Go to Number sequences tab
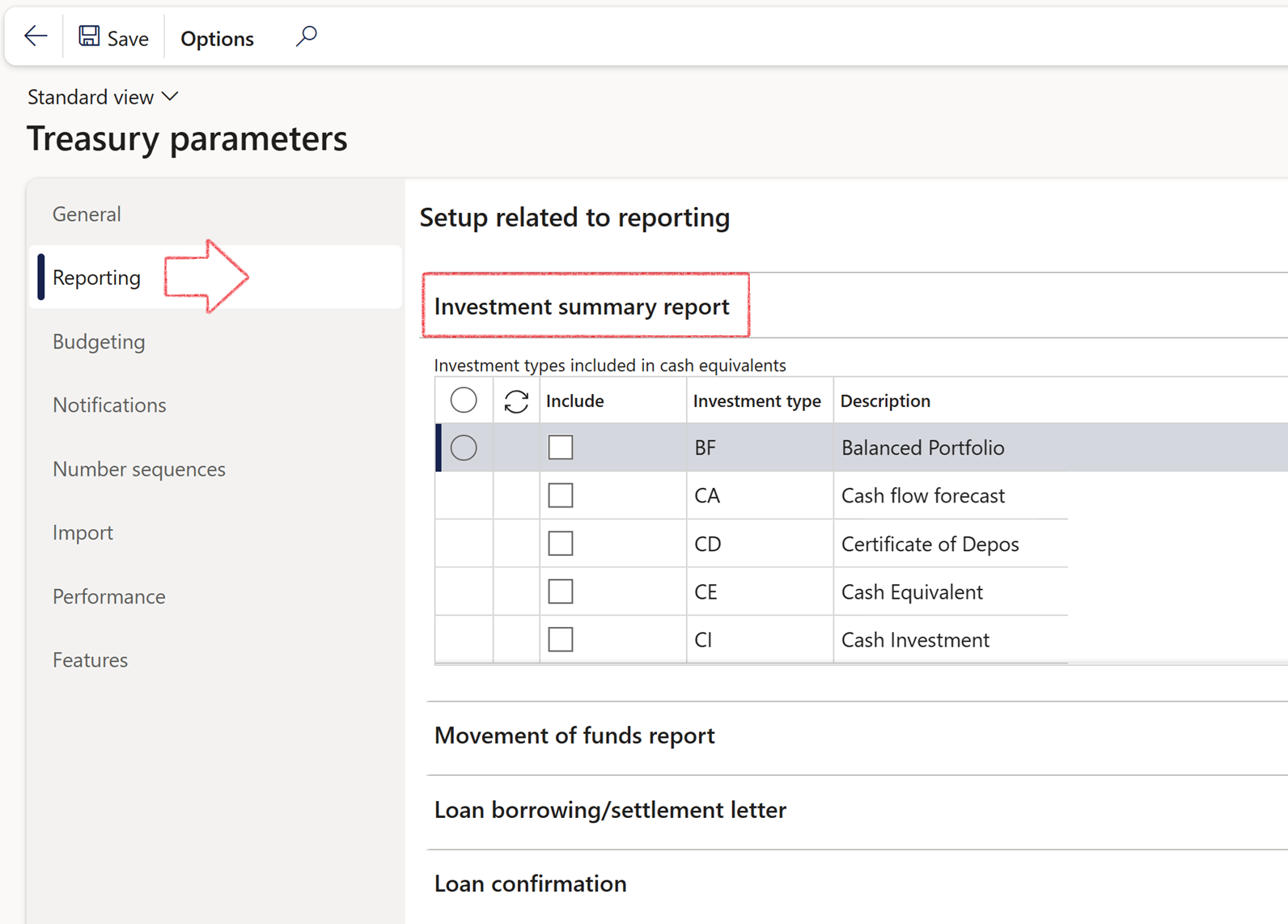This screenshot has height=924, width=1288. [x=138, y=469]
